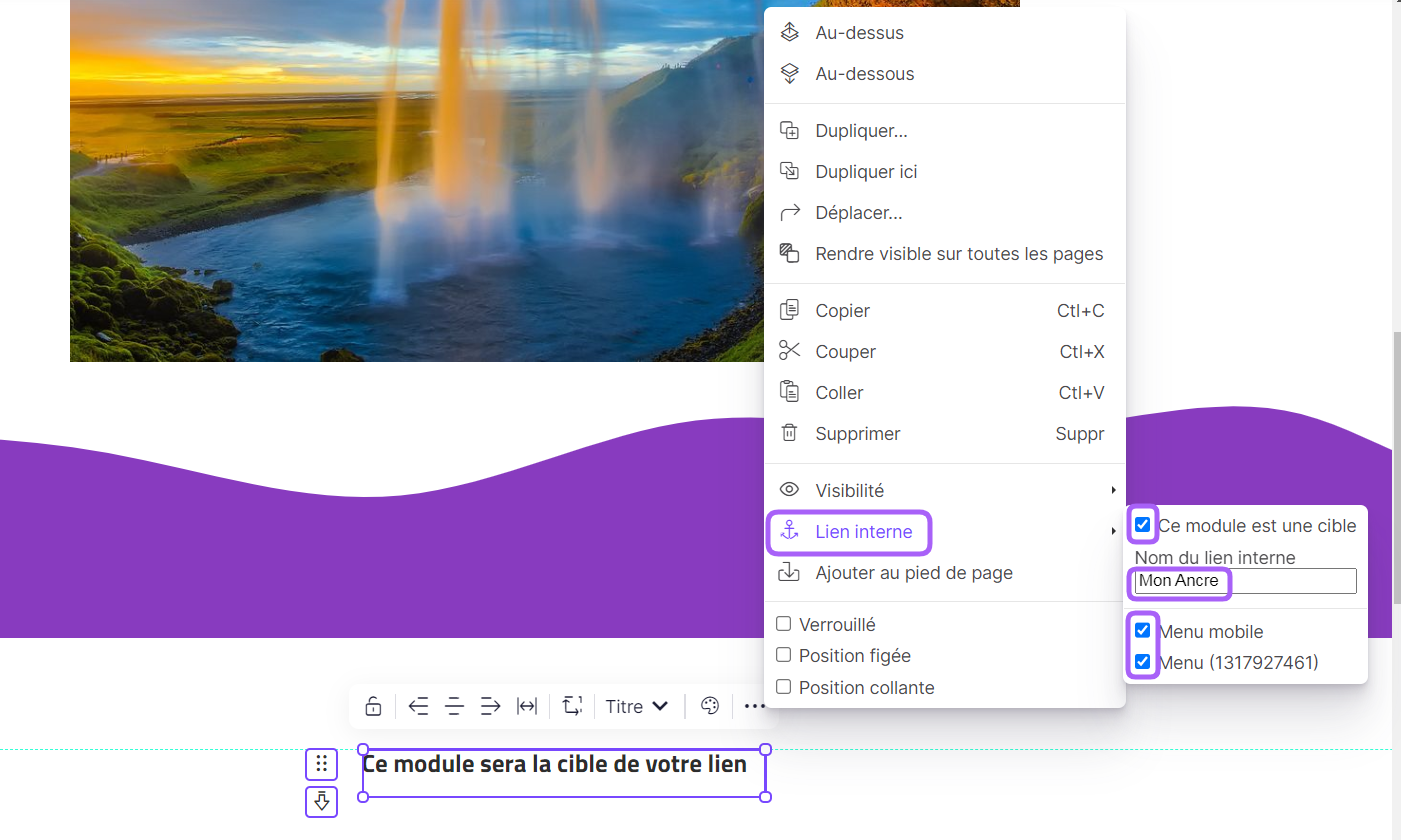Click the Supprimer trash icon
Viewport: 1401px width, 840px height.
click(x=789, y=433)
